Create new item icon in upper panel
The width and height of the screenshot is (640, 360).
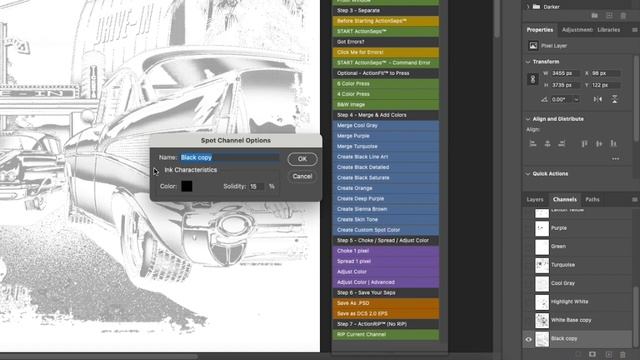click(x=609, y=16)
